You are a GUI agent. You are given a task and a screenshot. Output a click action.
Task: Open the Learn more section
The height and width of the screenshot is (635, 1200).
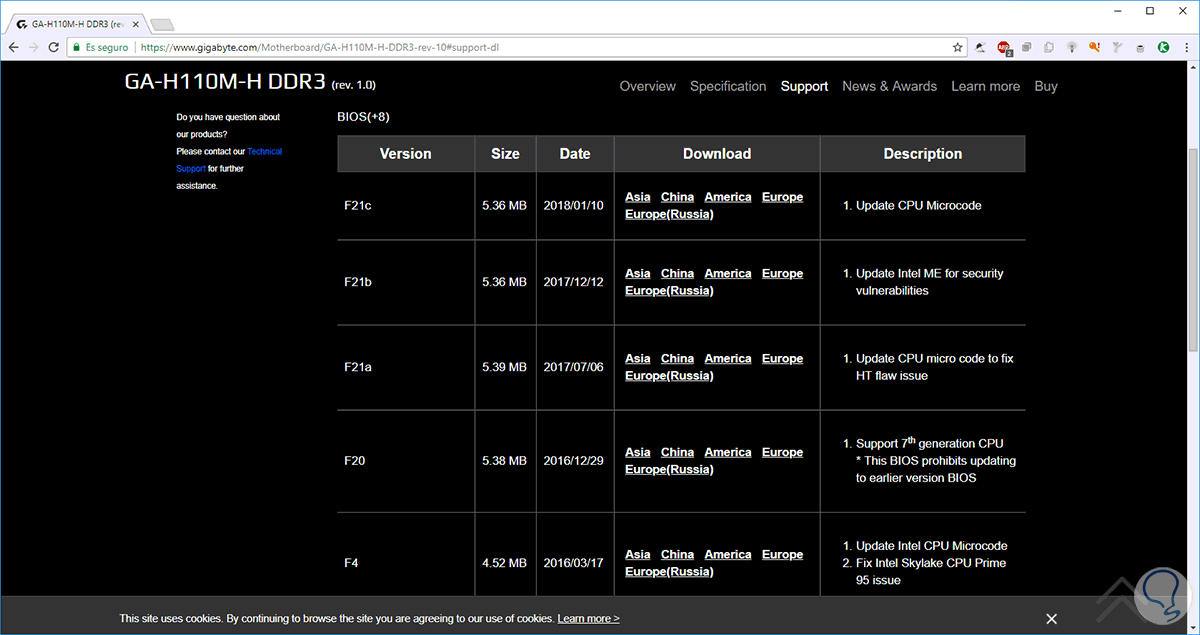pos(985,86)
